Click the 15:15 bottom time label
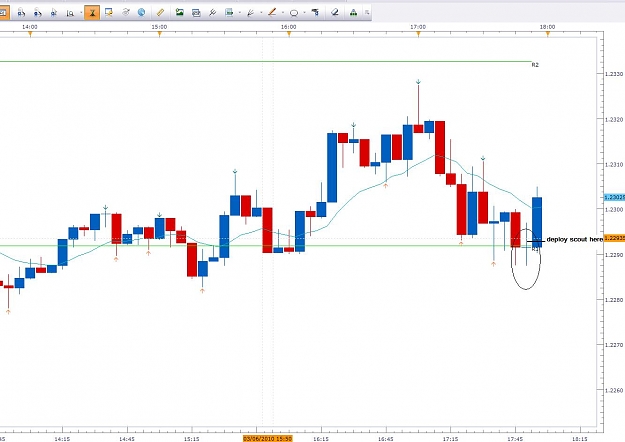The height and width of the screenshot is (442, 625). [192, 439]
